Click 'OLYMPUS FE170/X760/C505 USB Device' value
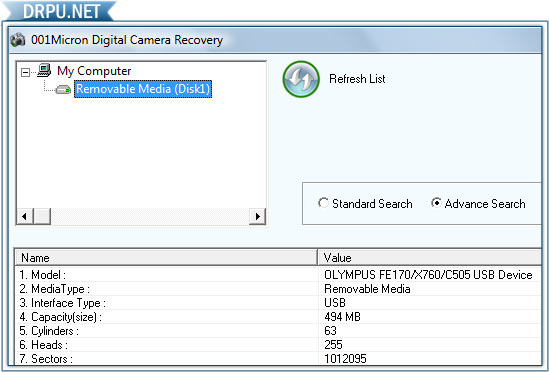 tap(428, 275)
